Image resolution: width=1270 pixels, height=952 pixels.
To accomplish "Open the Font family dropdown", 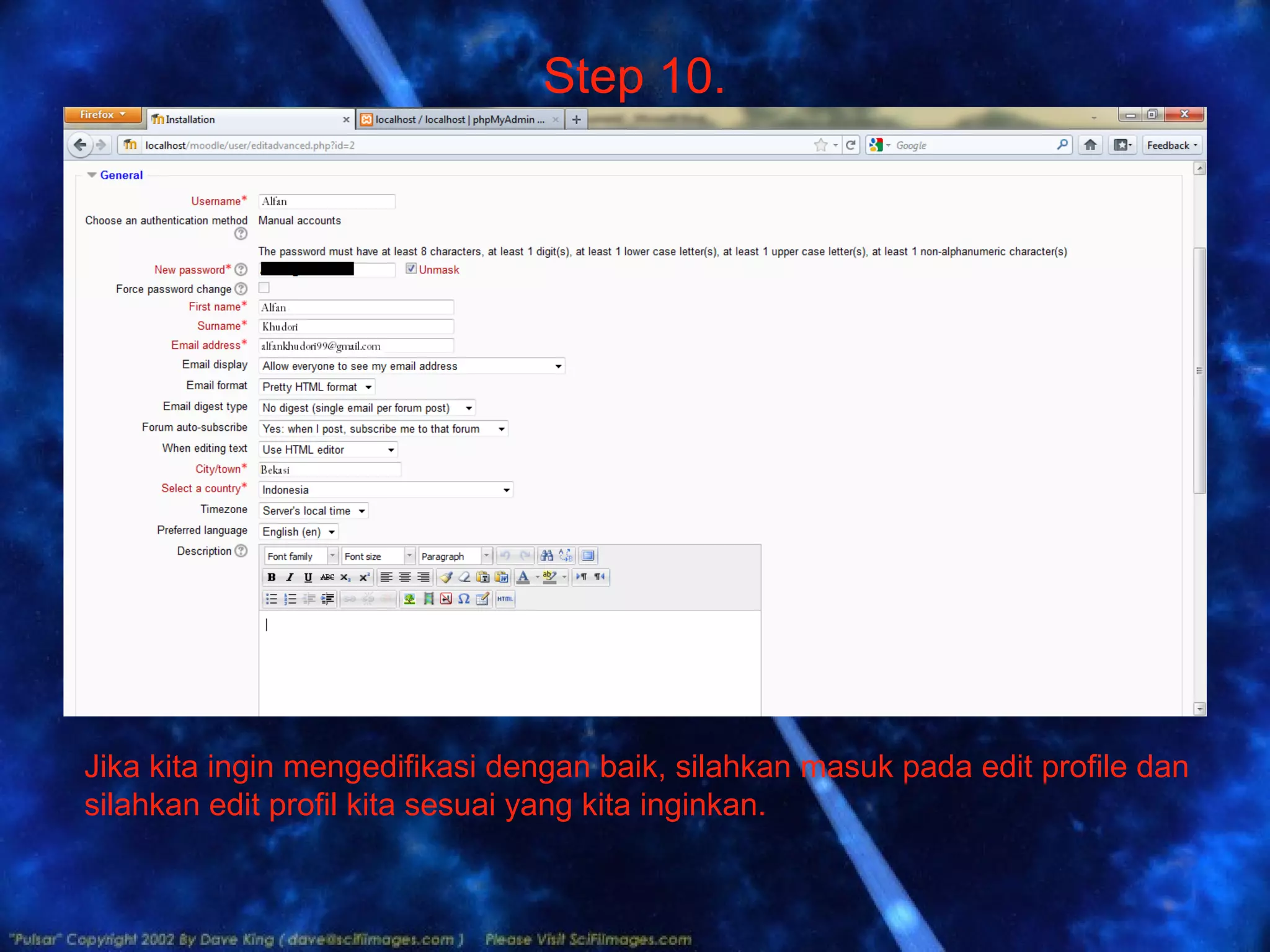I will (301, 556).
